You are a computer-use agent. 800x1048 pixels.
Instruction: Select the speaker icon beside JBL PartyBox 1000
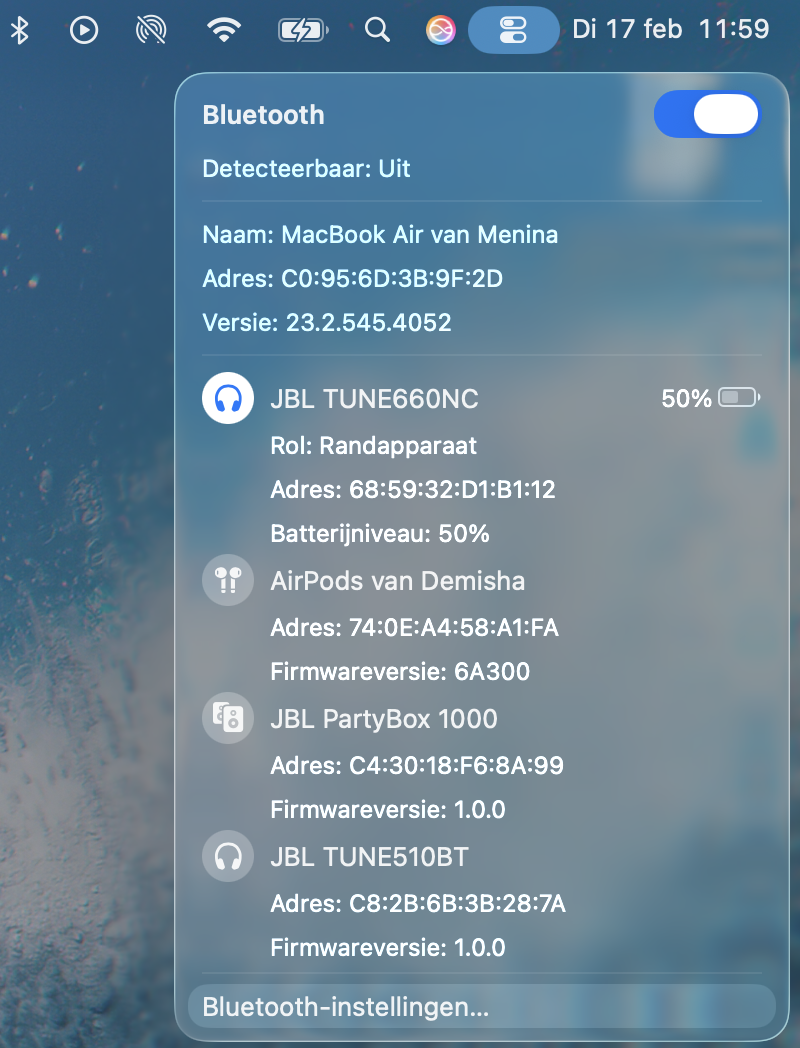tap(228, 718)
